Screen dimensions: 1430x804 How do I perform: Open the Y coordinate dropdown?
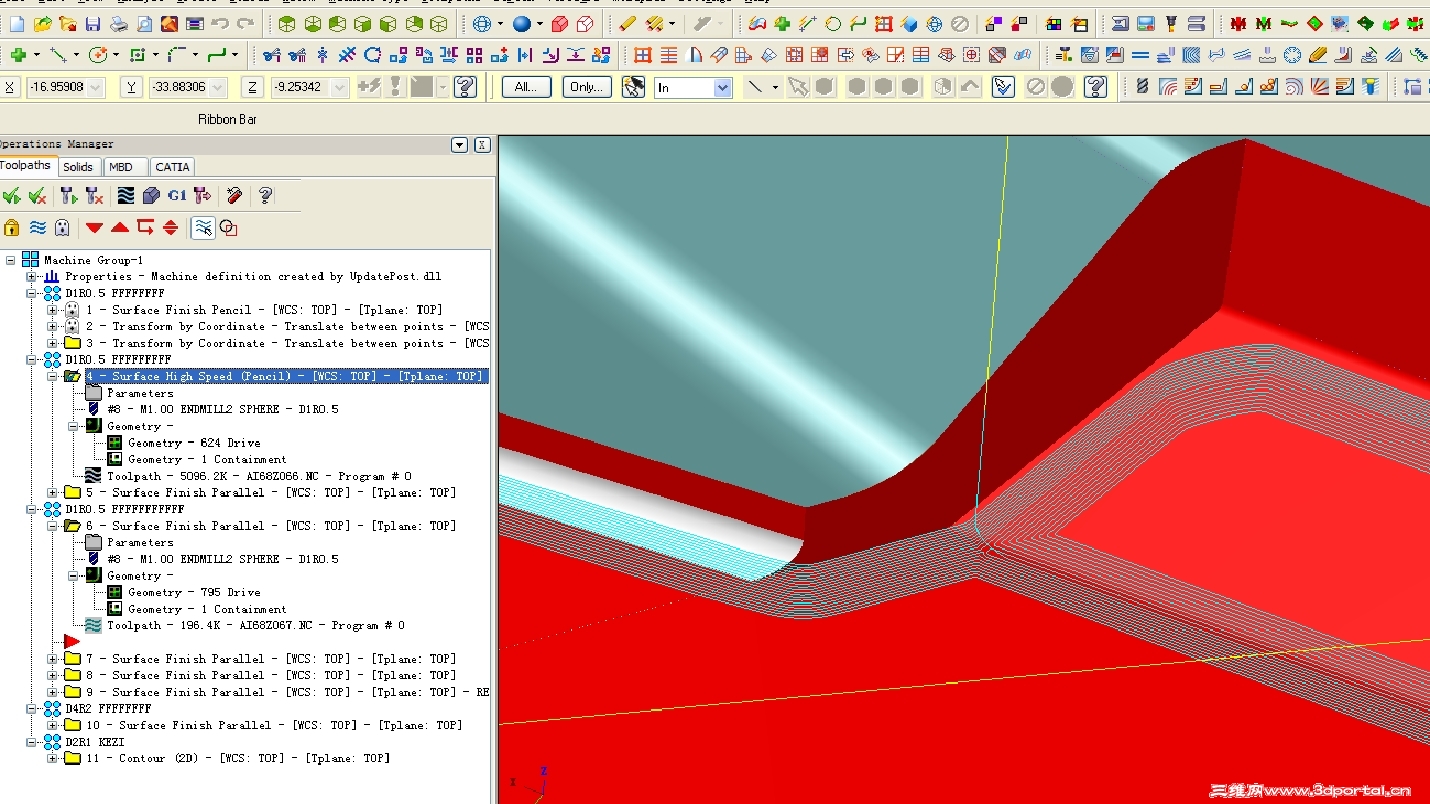(217, 87)
